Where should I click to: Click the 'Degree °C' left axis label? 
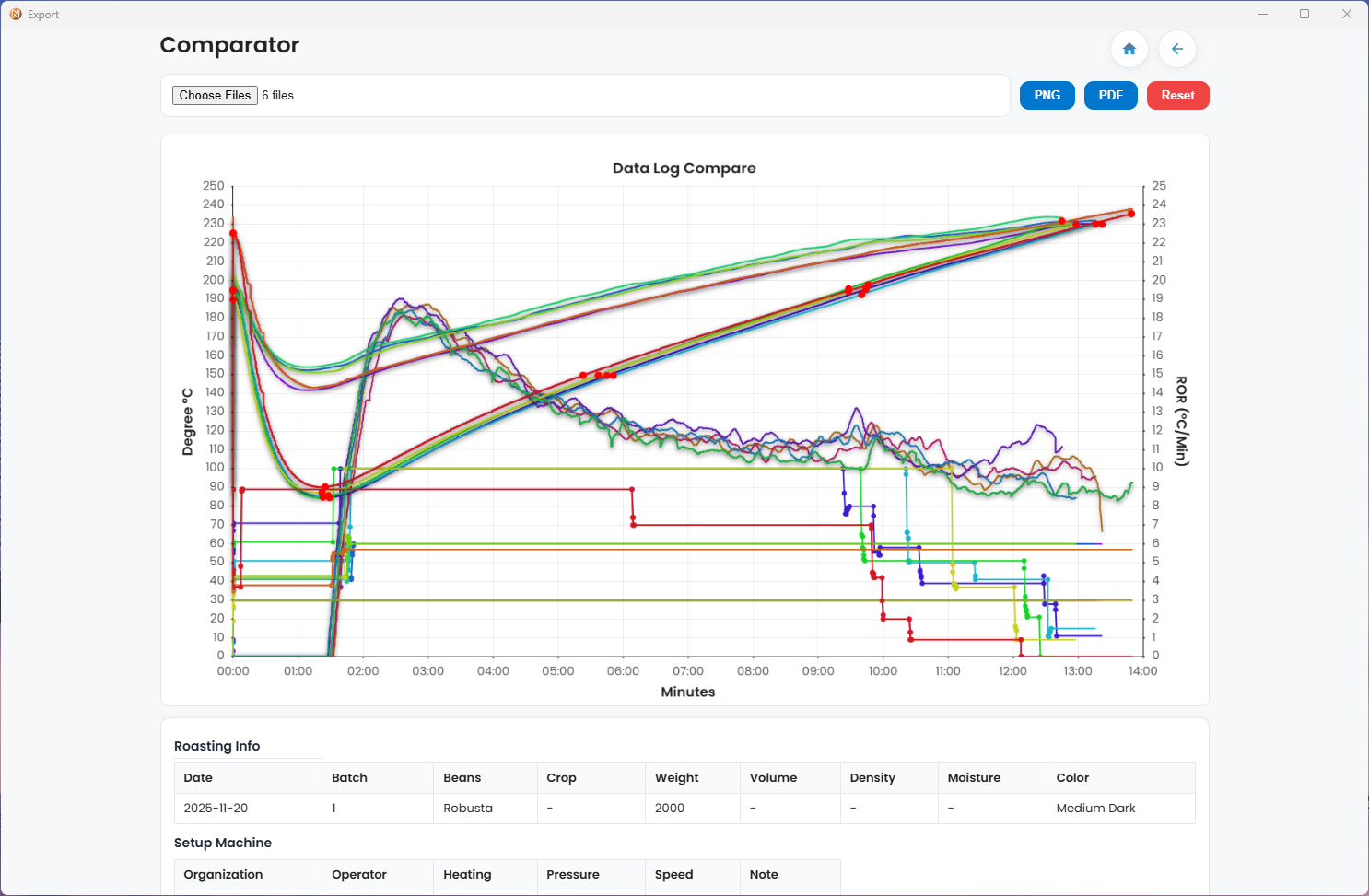tap(188, 422)
